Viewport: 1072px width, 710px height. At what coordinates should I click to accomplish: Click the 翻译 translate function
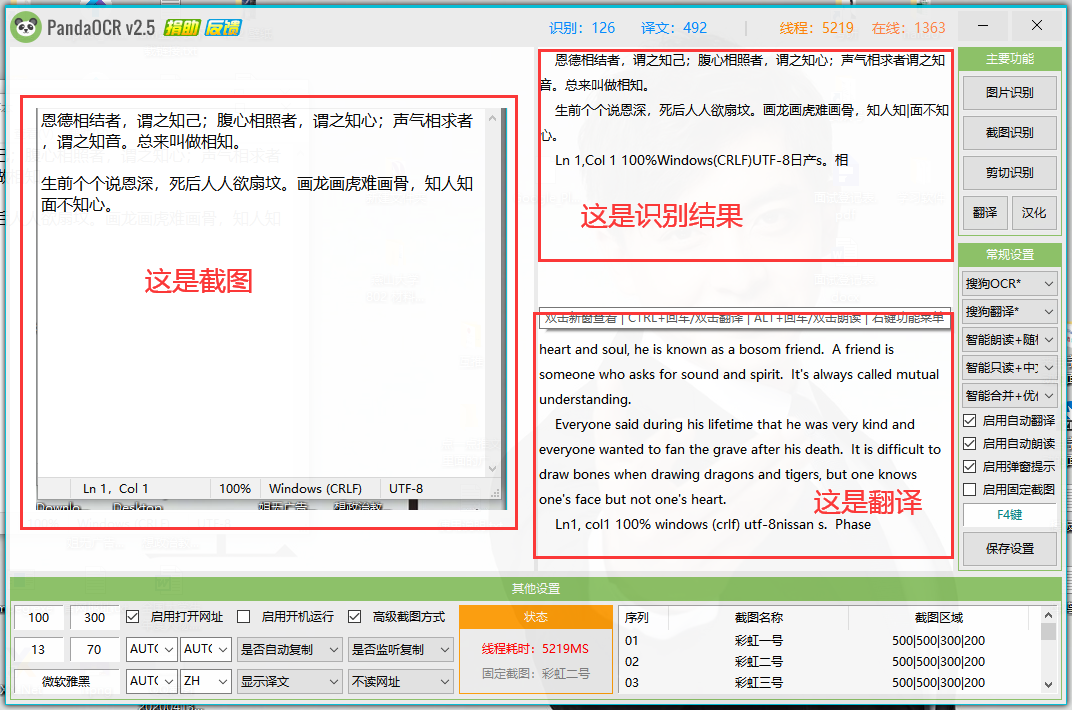(x=985, y=212)
